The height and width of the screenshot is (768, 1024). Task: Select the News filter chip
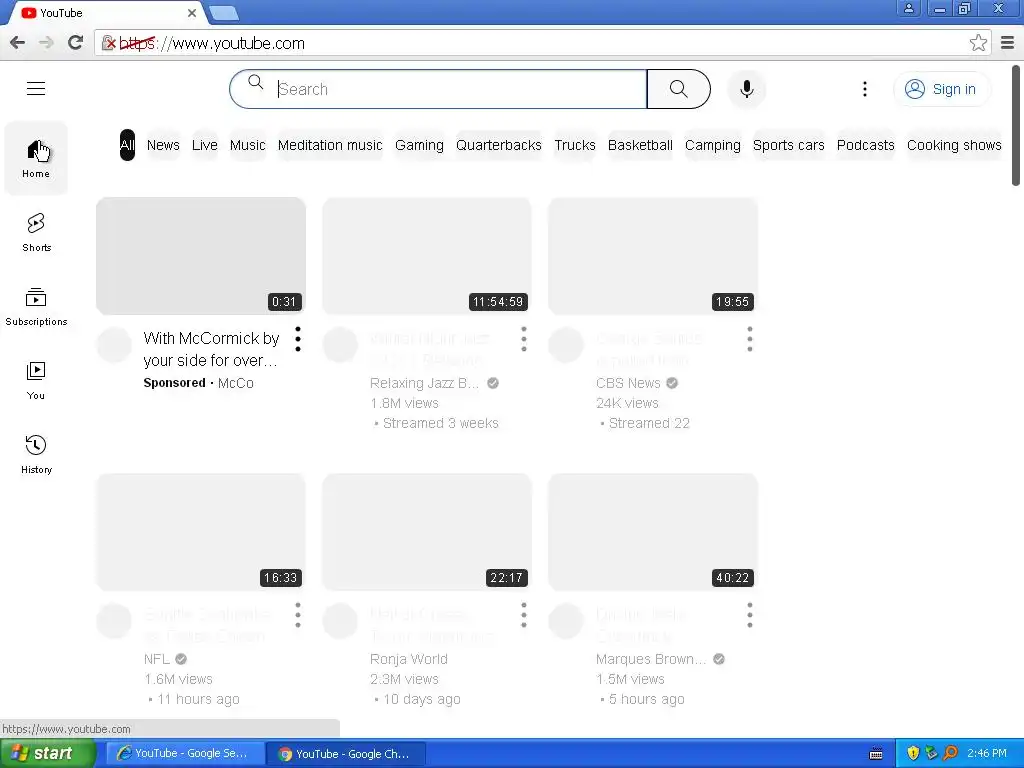pos(163,145)
